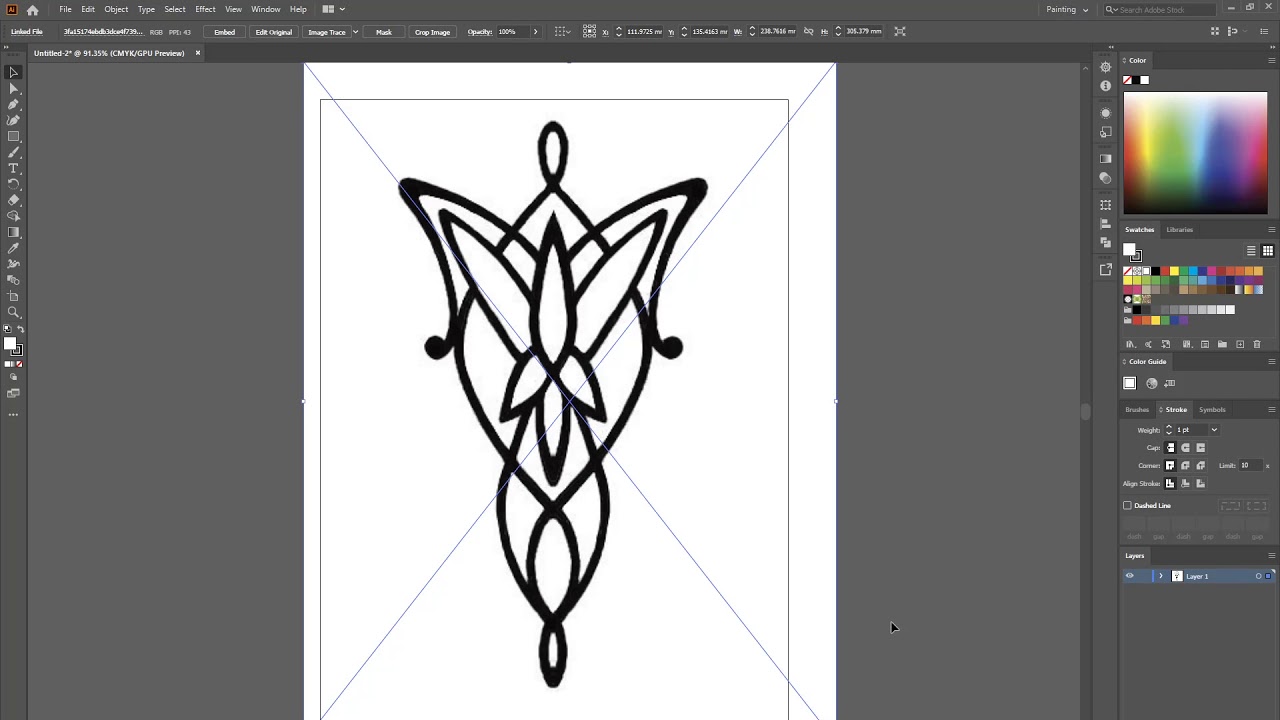Image resolution: width=1280 pixels, height=720 pixels.
Task: Open the Window menu
Action: [x=265, y=9]
